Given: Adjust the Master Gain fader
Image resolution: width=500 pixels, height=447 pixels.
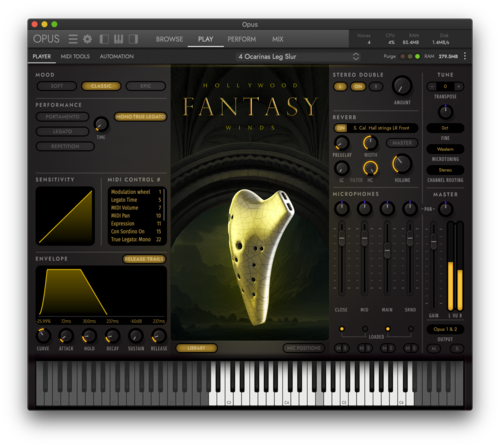Looking at the screenshot, I should click(x=433, y=241).
